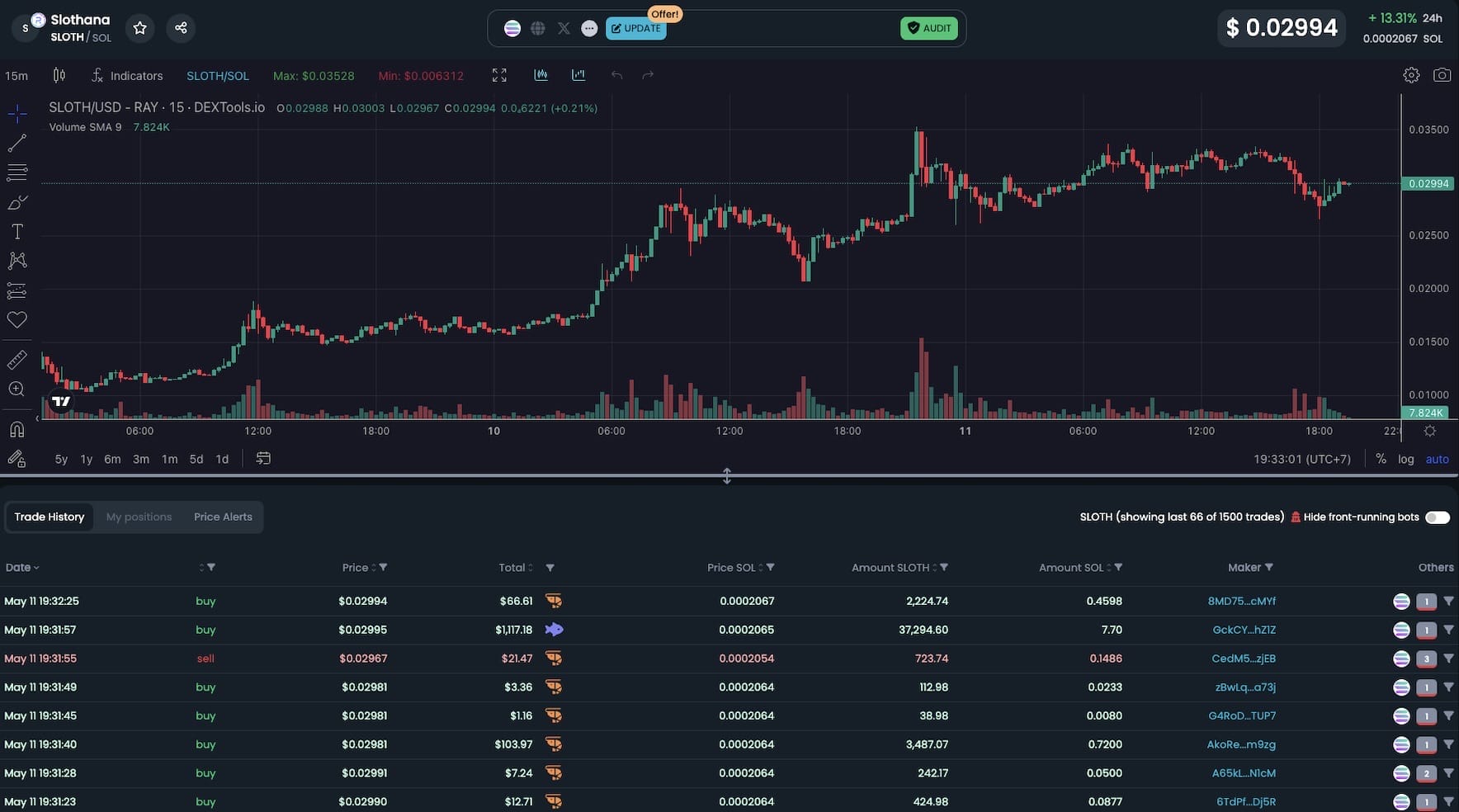Viewport: 1459px width, 812px height.
Task: Toggle auto scale on the chart
Action: click(1438, 460)
